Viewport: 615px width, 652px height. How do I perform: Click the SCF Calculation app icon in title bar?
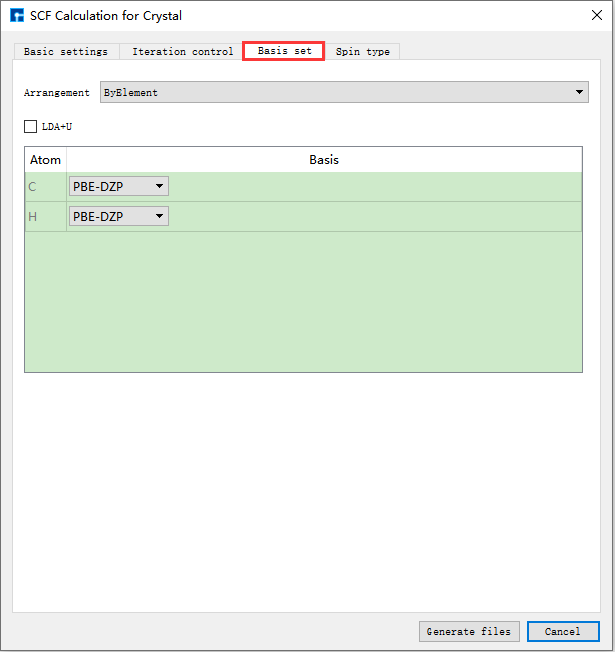coord(17,16)
